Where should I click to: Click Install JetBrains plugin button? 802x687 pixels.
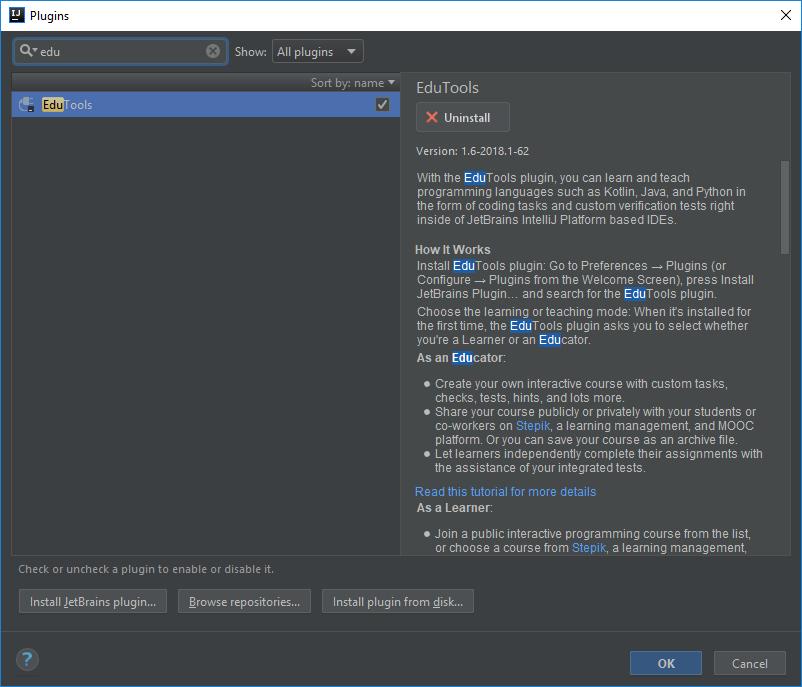click(x=93, y=602)
